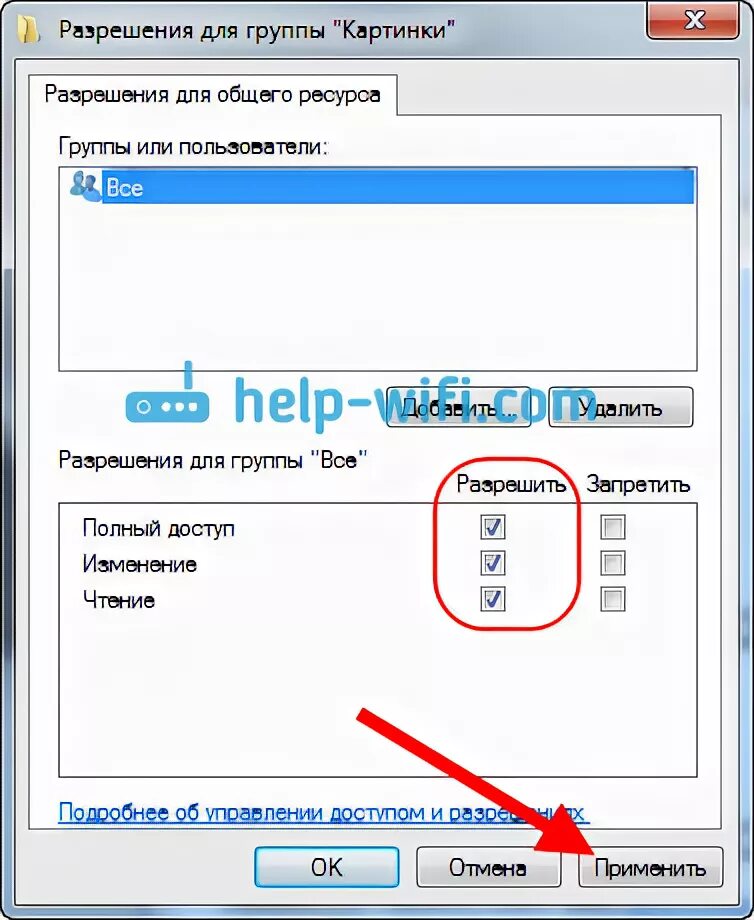This screenshot has height=920, width=754.
Task: Check Запретить for Изменение
Action: click(613, 563)
